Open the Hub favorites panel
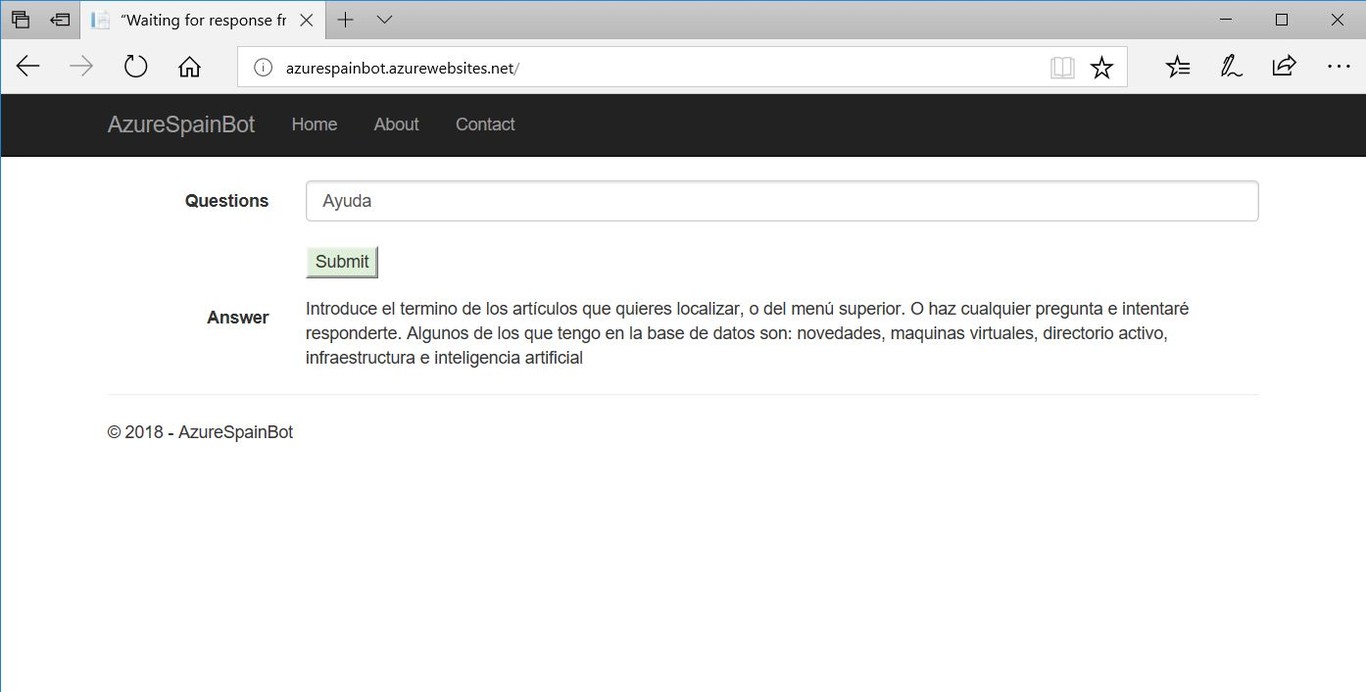The width and height of the screenshot is (1366, 692). pos(1177,66)
